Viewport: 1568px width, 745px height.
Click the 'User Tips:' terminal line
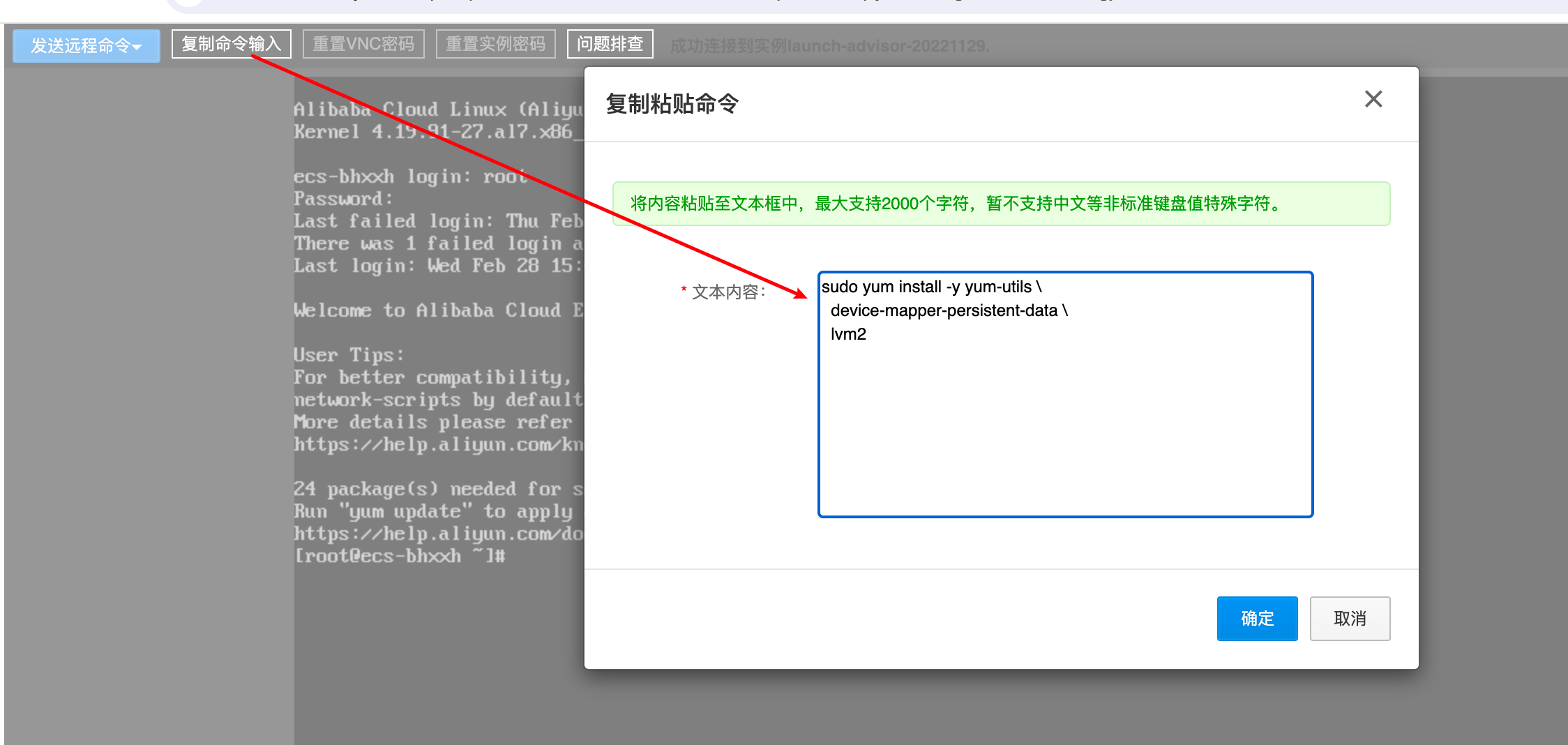(349, 355)
